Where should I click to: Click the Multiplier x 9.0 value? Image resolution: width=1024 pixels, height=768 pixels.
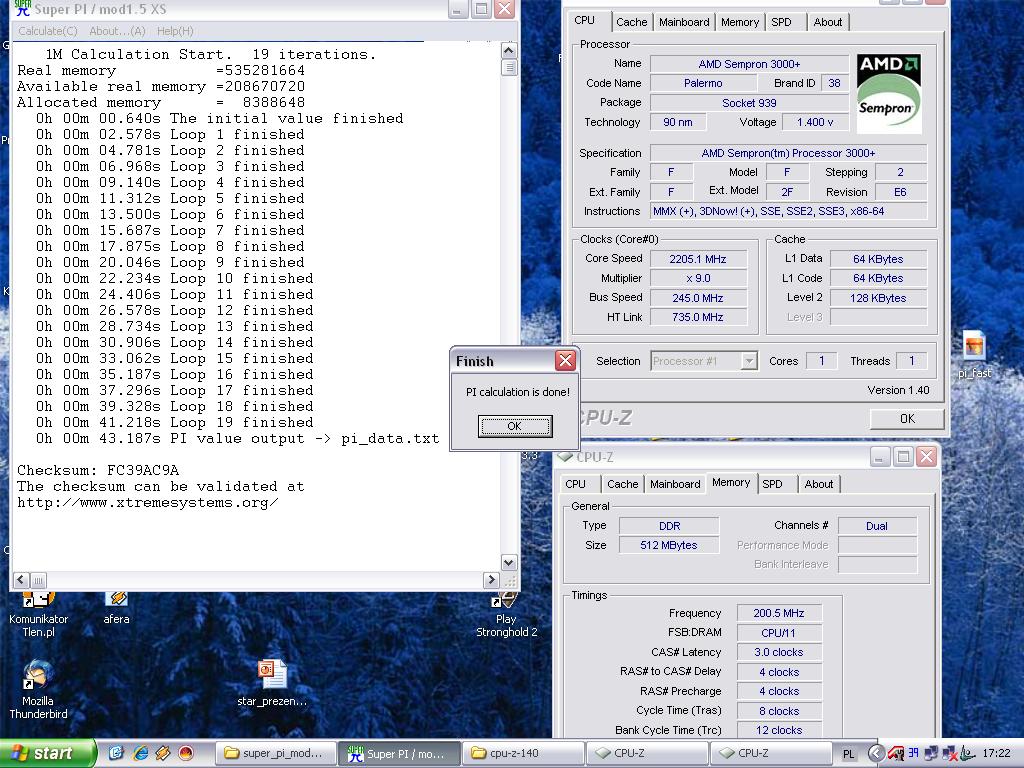pyautogui.click(x=697, y=278)
